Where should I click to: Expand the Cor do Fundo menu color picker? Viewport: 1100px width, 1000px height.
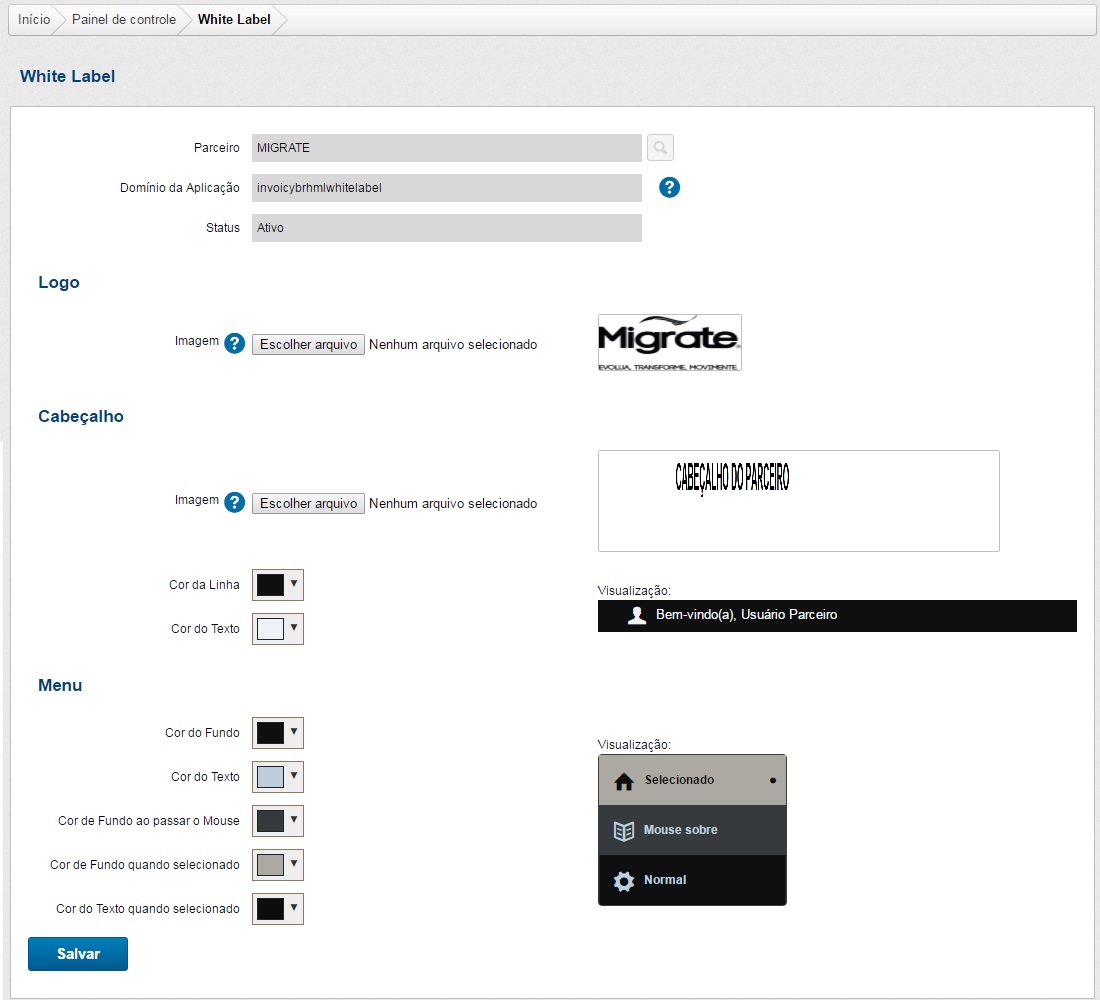click(277, 733)
